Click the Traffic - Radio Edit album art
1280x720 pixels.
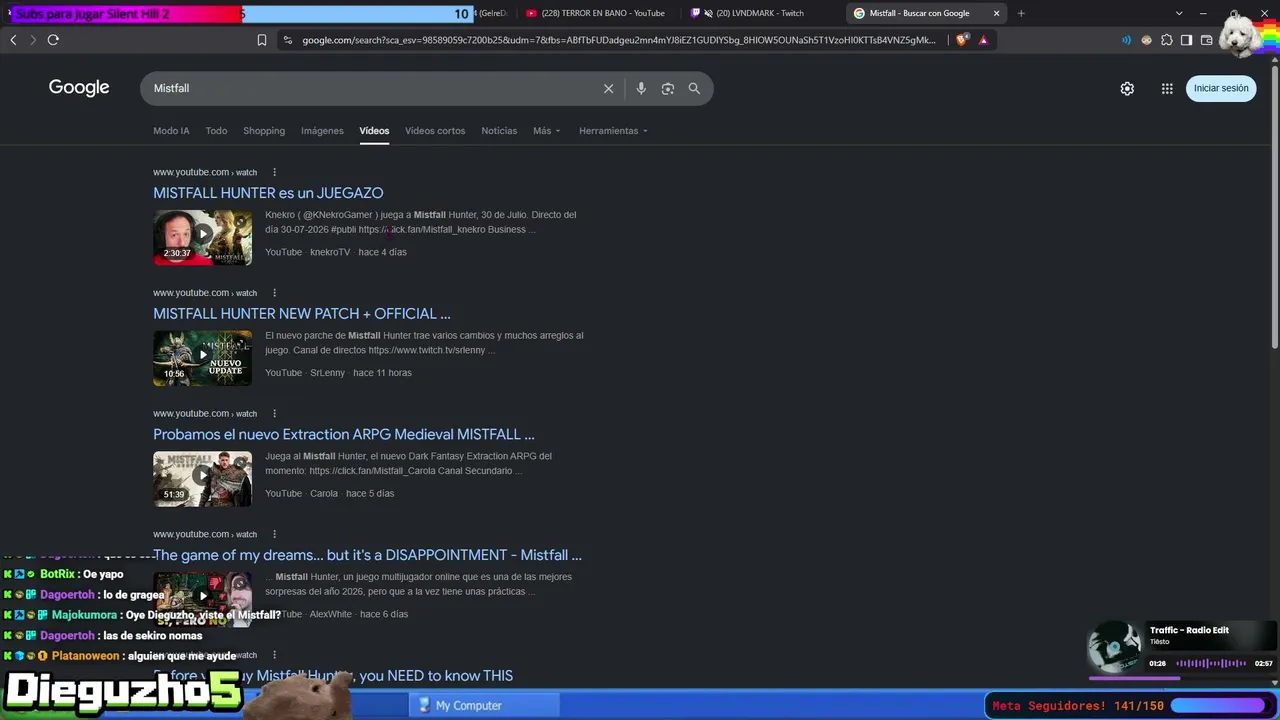(x=1115, y=647)
